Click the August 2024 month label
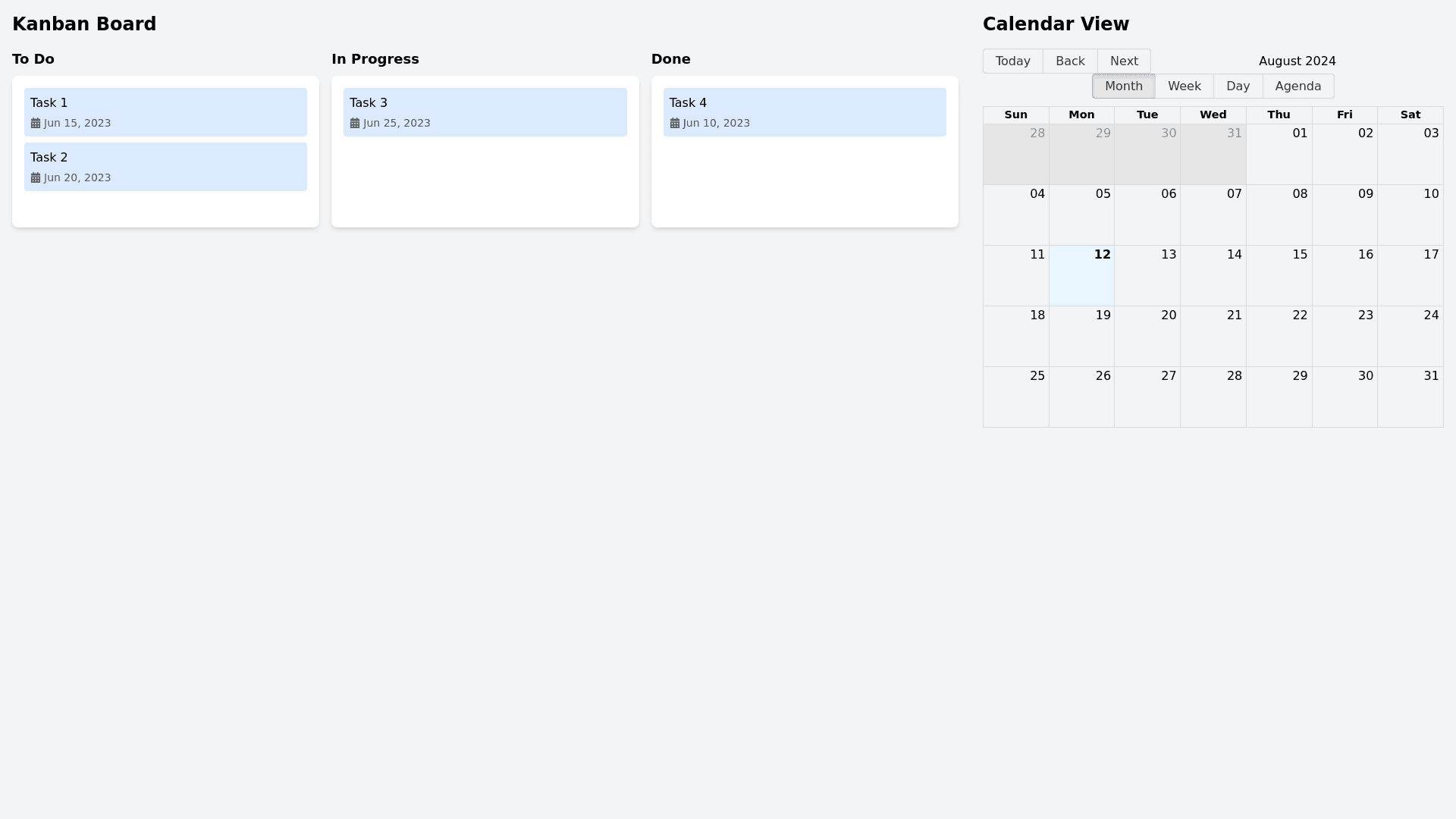This screenshot has height=819, width=1456. click(x=1297, y=61)
